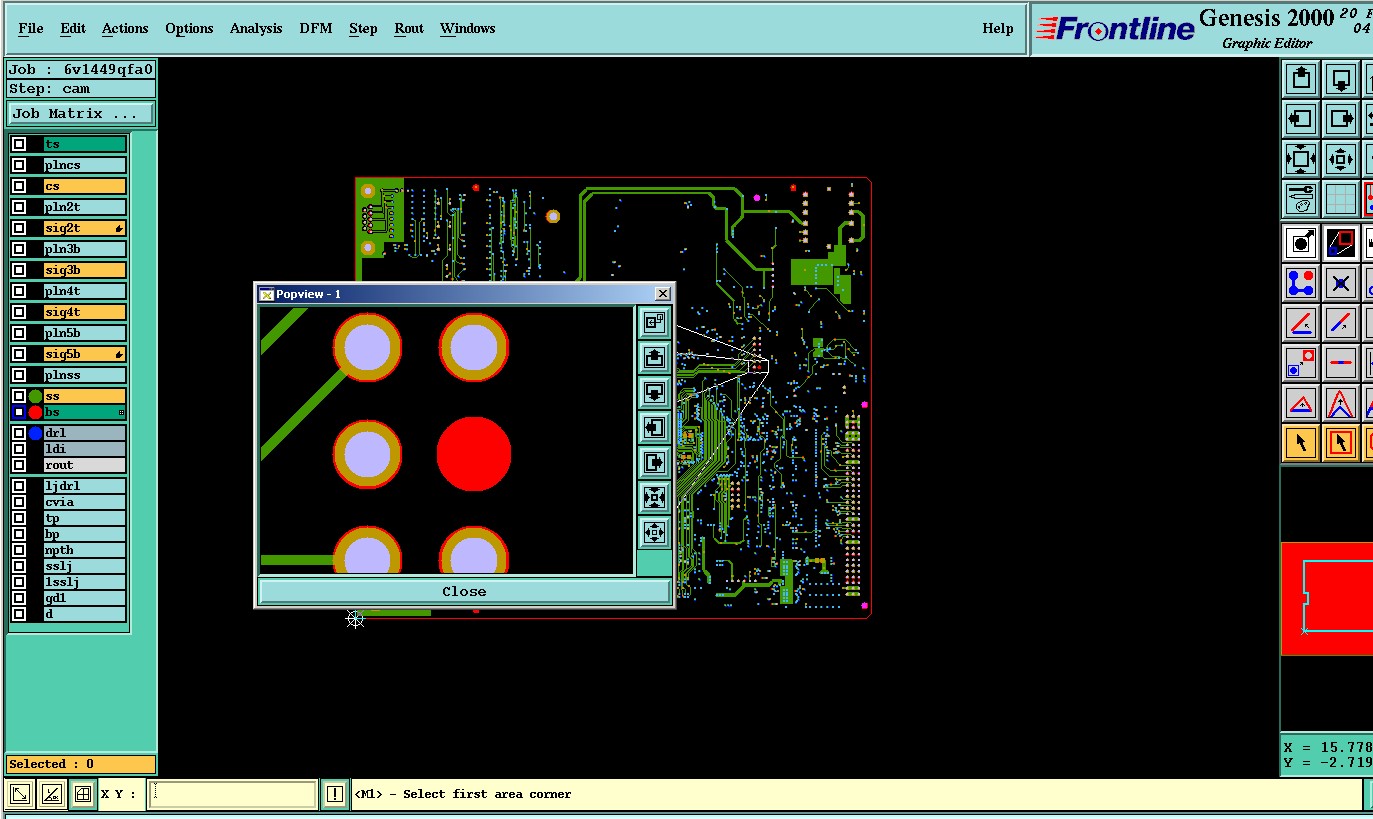
Task: Click the green color dot of layer ss
Action: [x=35, y=397]
